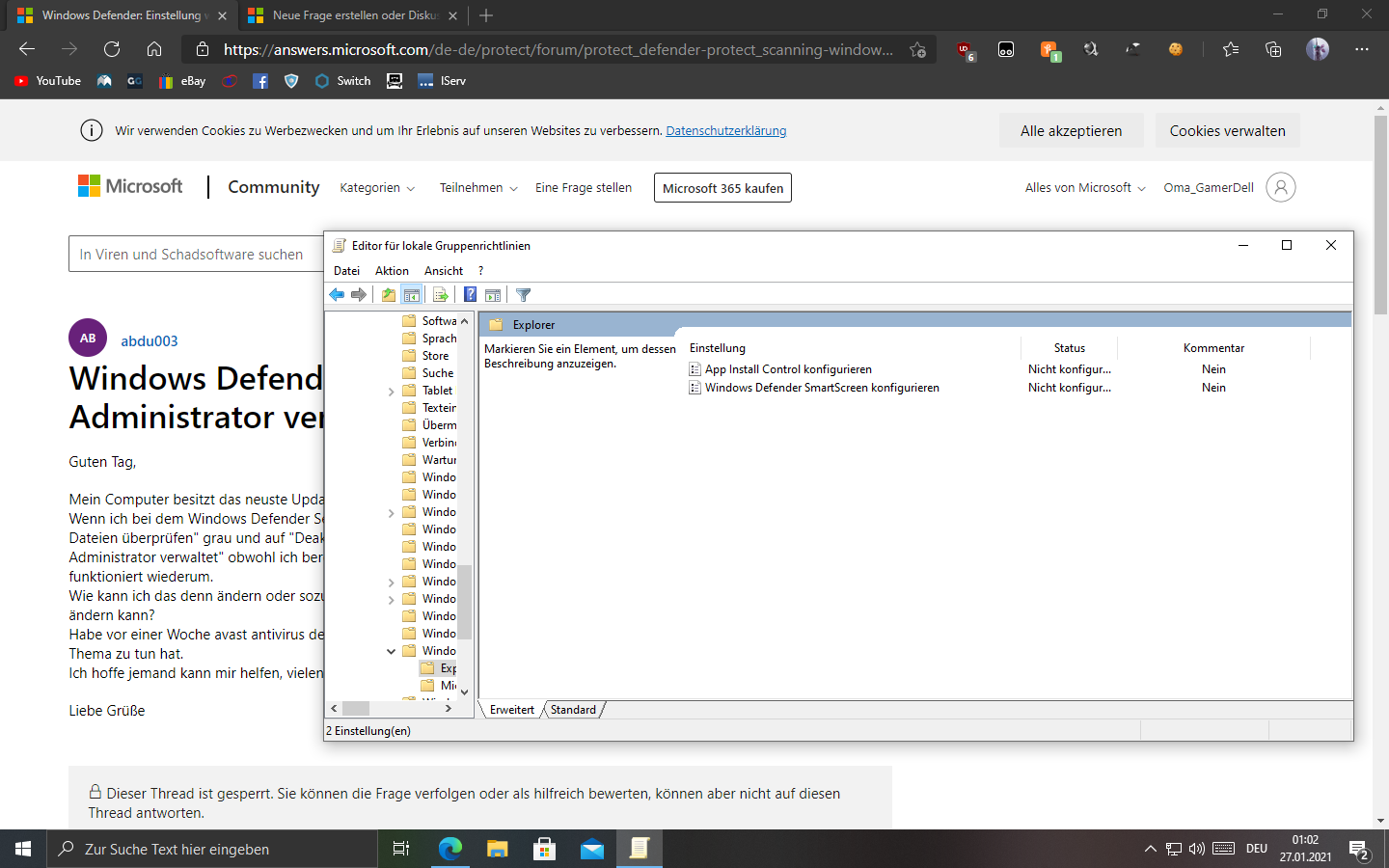Open the Datei menu
1389x868 pixels.
click(346, 271)
